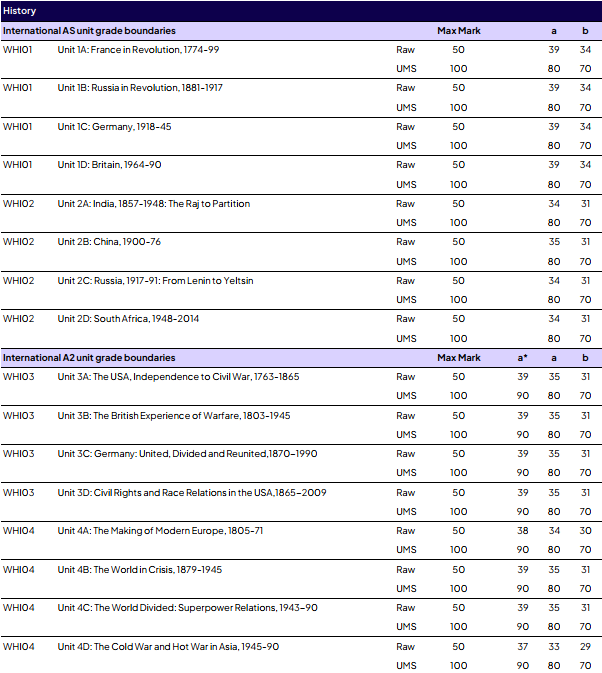Click WHI02 code in Unit 2D row
This screenshot has width=602, height=673.
point(18,319)
